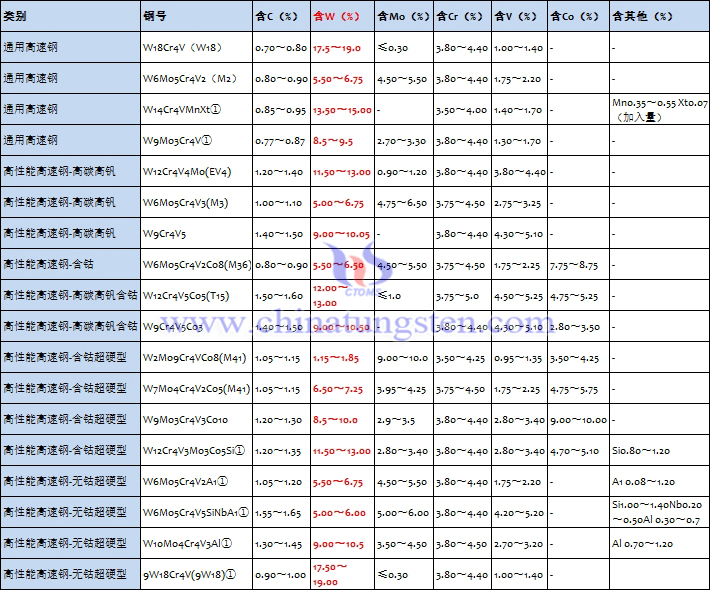Select the 9.00~10.0 molybdenum value
Screen dimensions: 710x590
(x=403, y=358)
